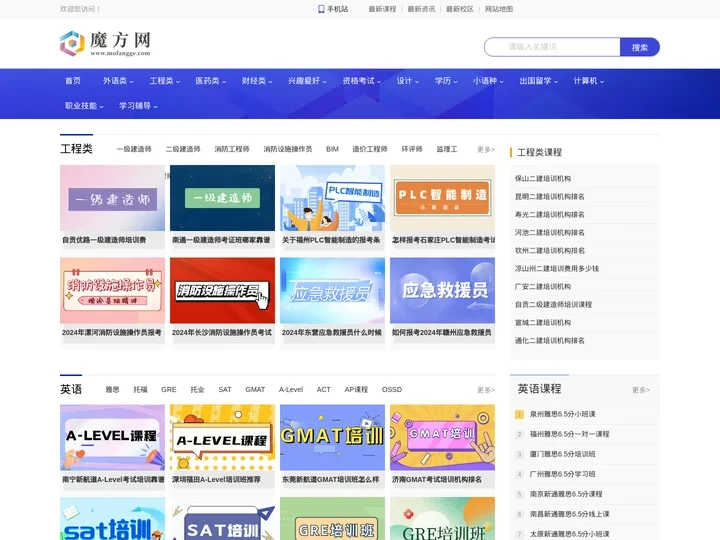This screenshot has height=540, width=720.
Task: Select the A-Level tab in 英语
Action: click(x=291, y=389)
